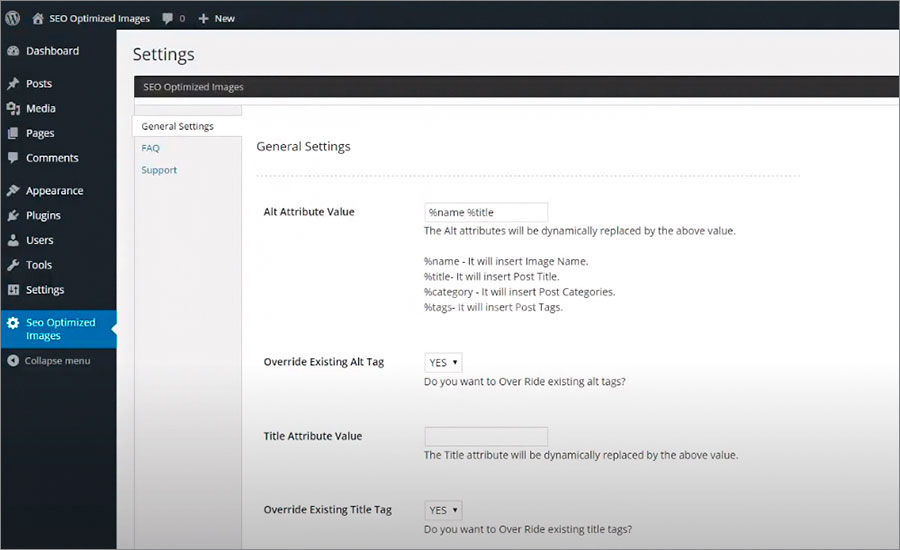Open the comments bubble icon in admin bar
The width and height of the screenshot is (900, 550).
(x=168, y=18)
